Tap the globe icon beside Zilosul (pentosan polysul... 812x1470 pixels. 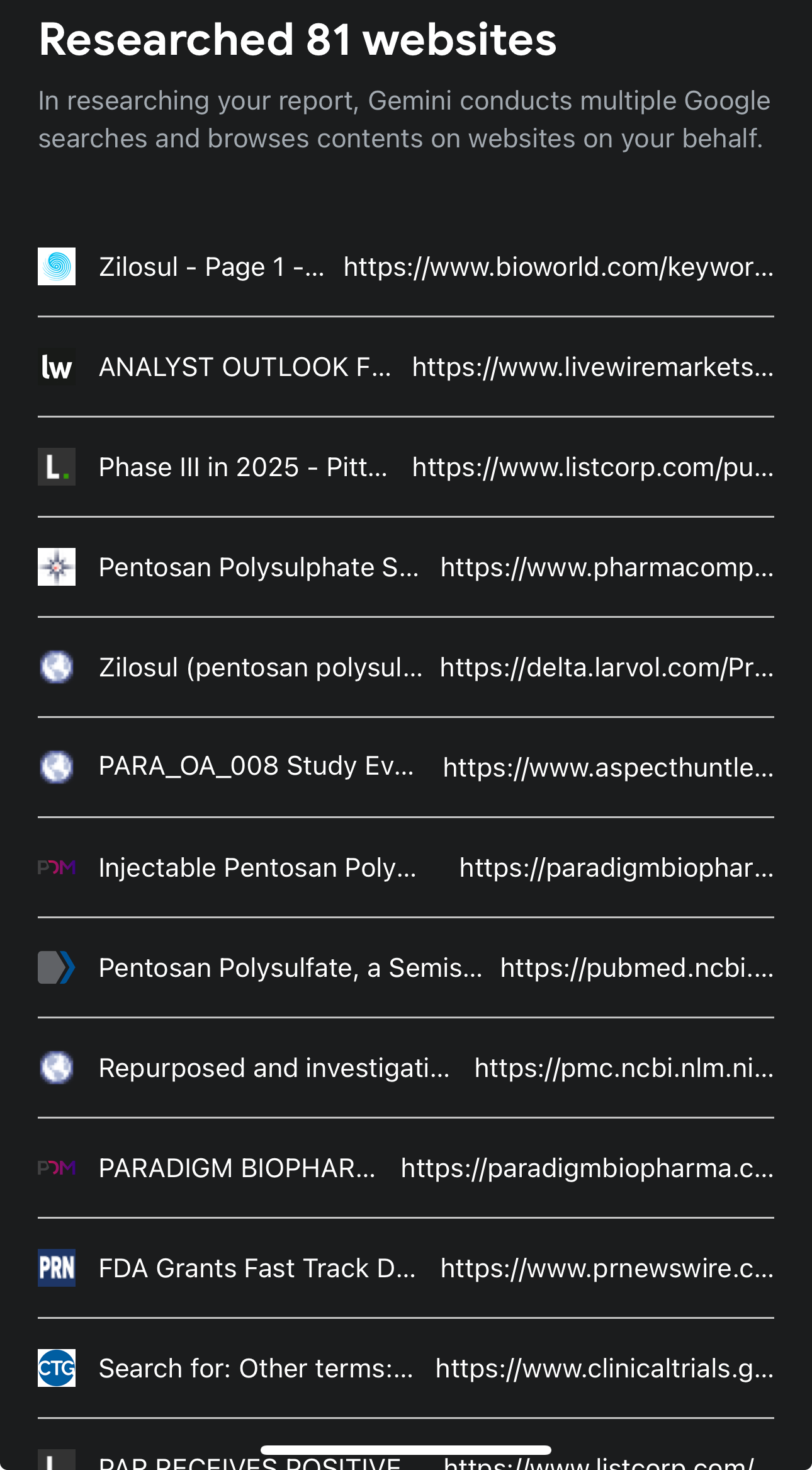click(x=57, y=667)
